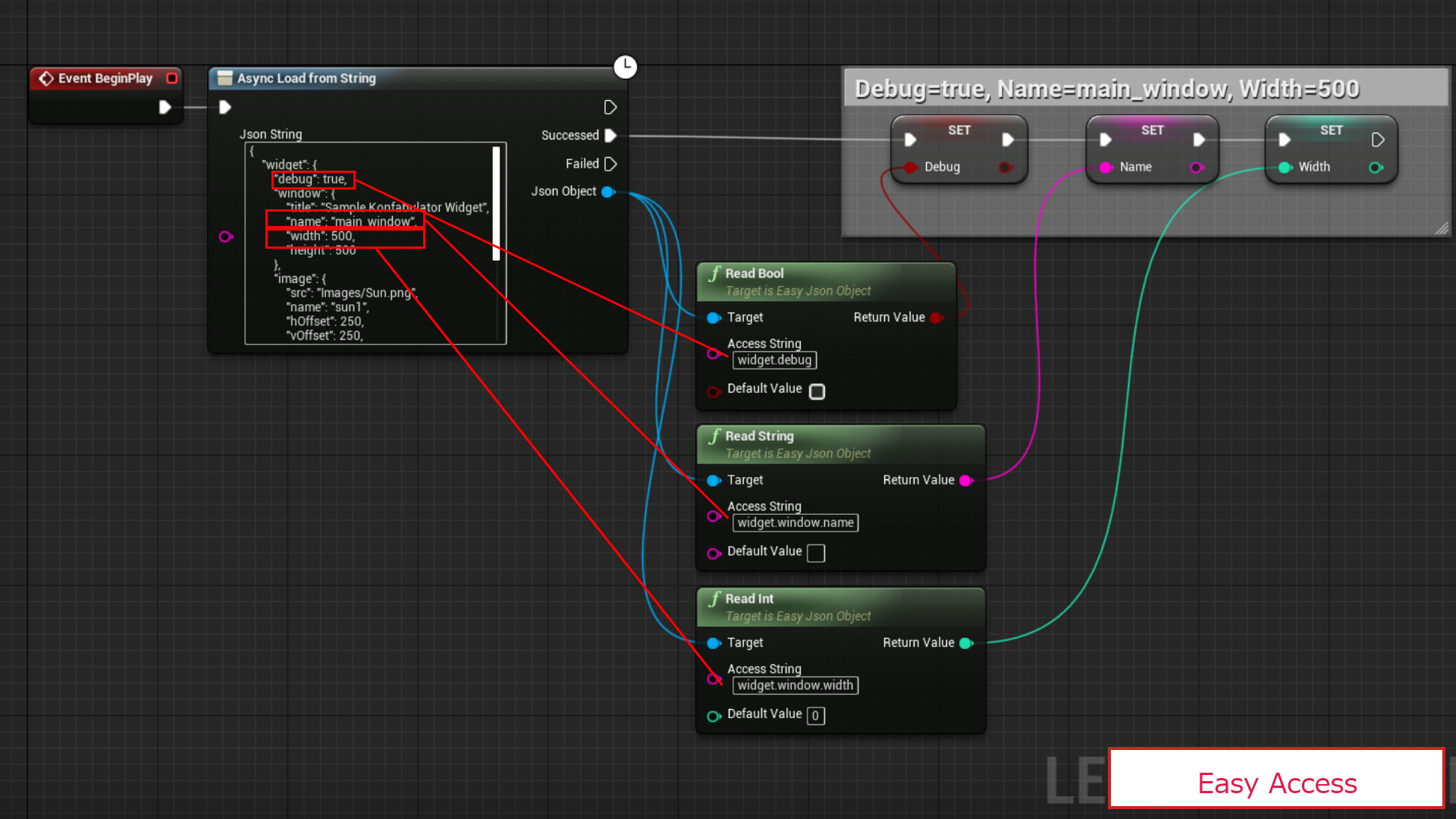Viewport: 1456px width, 819px height.
Task: Click Read Bool red Return Value pin
Action: pos(937,318)
